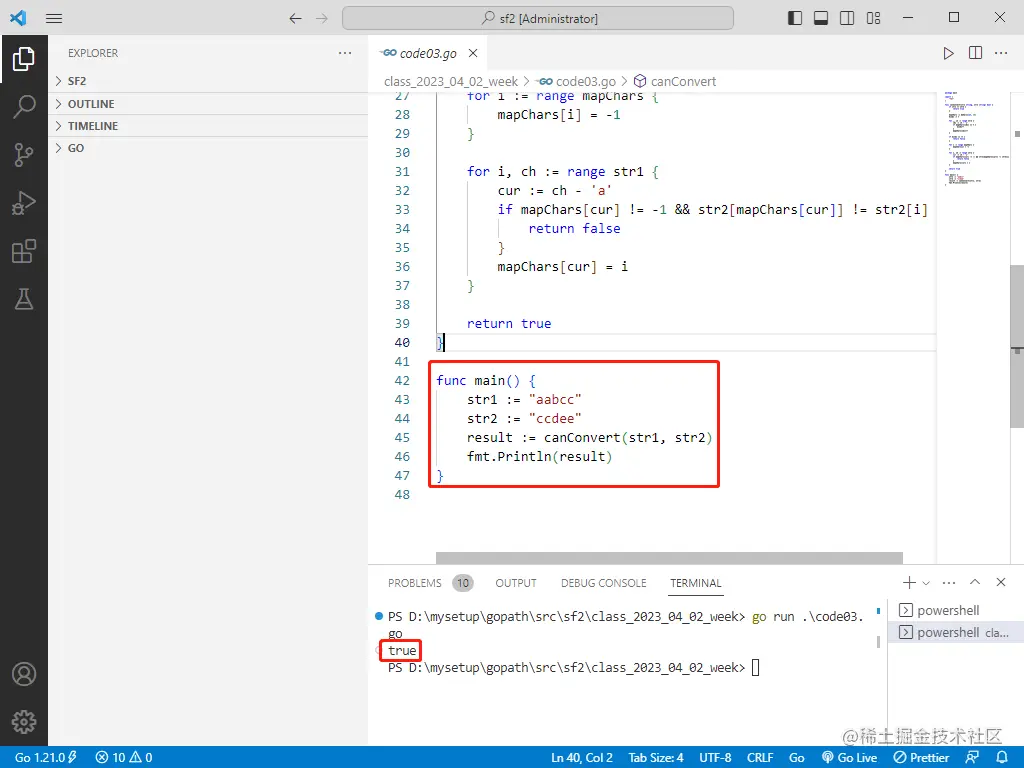Viewport: 1024px width, 768px height.
Task: Open editor More Actions ellipsis
Action: click(1001, 53)
